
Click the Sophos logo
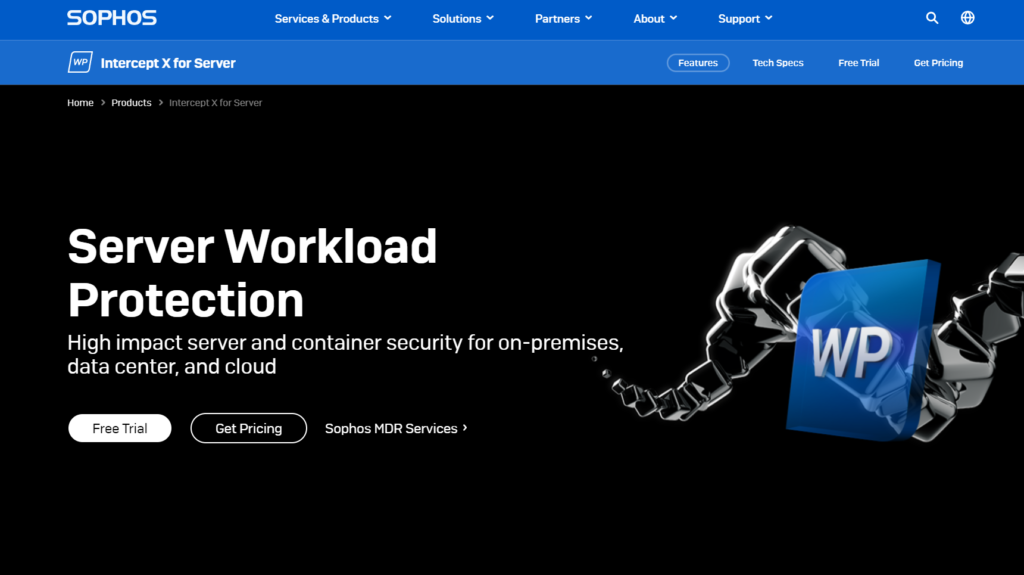(112, 18)
